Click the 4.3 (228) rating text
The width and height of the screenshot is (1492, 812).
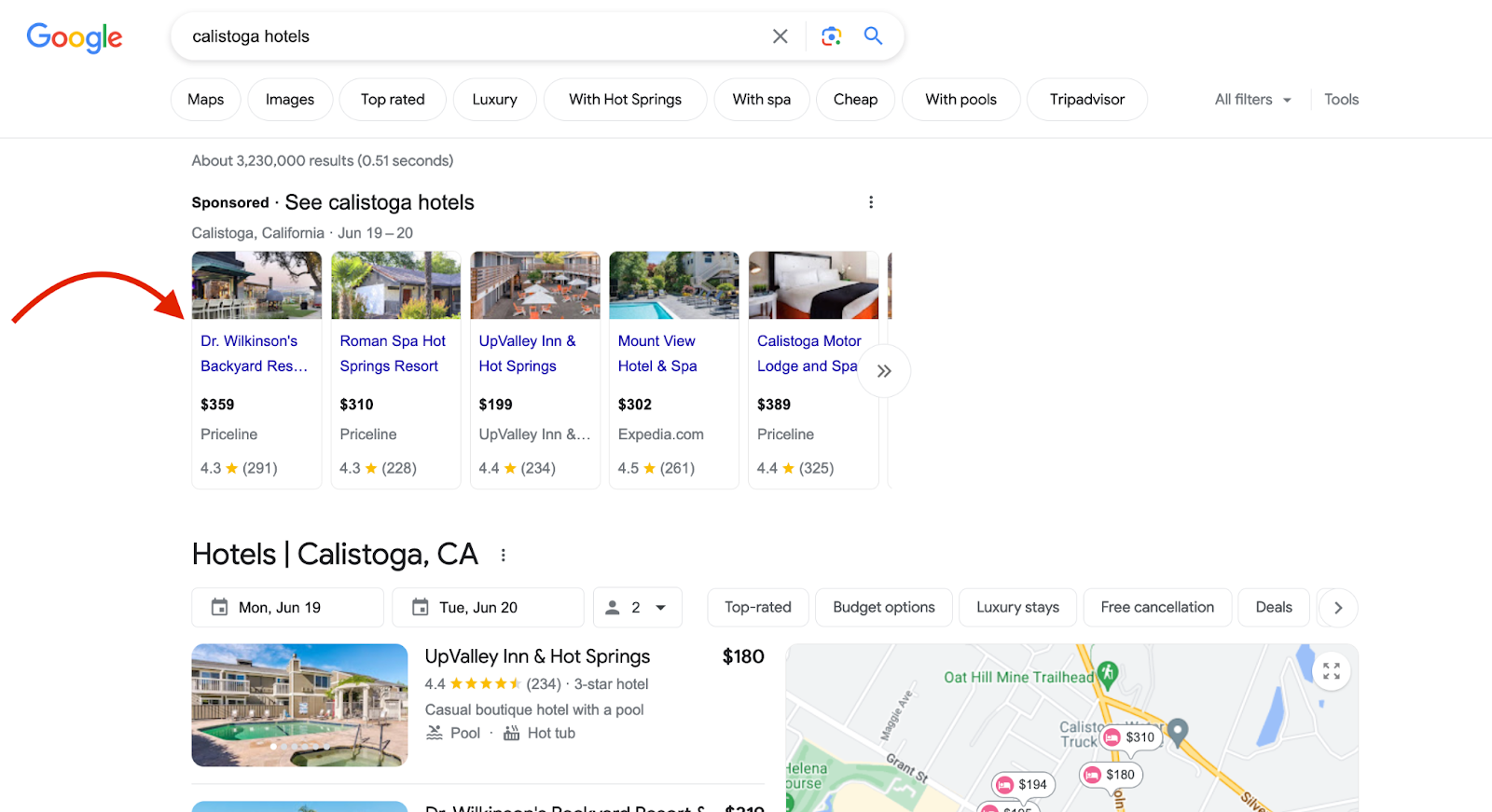click(378, 468)
